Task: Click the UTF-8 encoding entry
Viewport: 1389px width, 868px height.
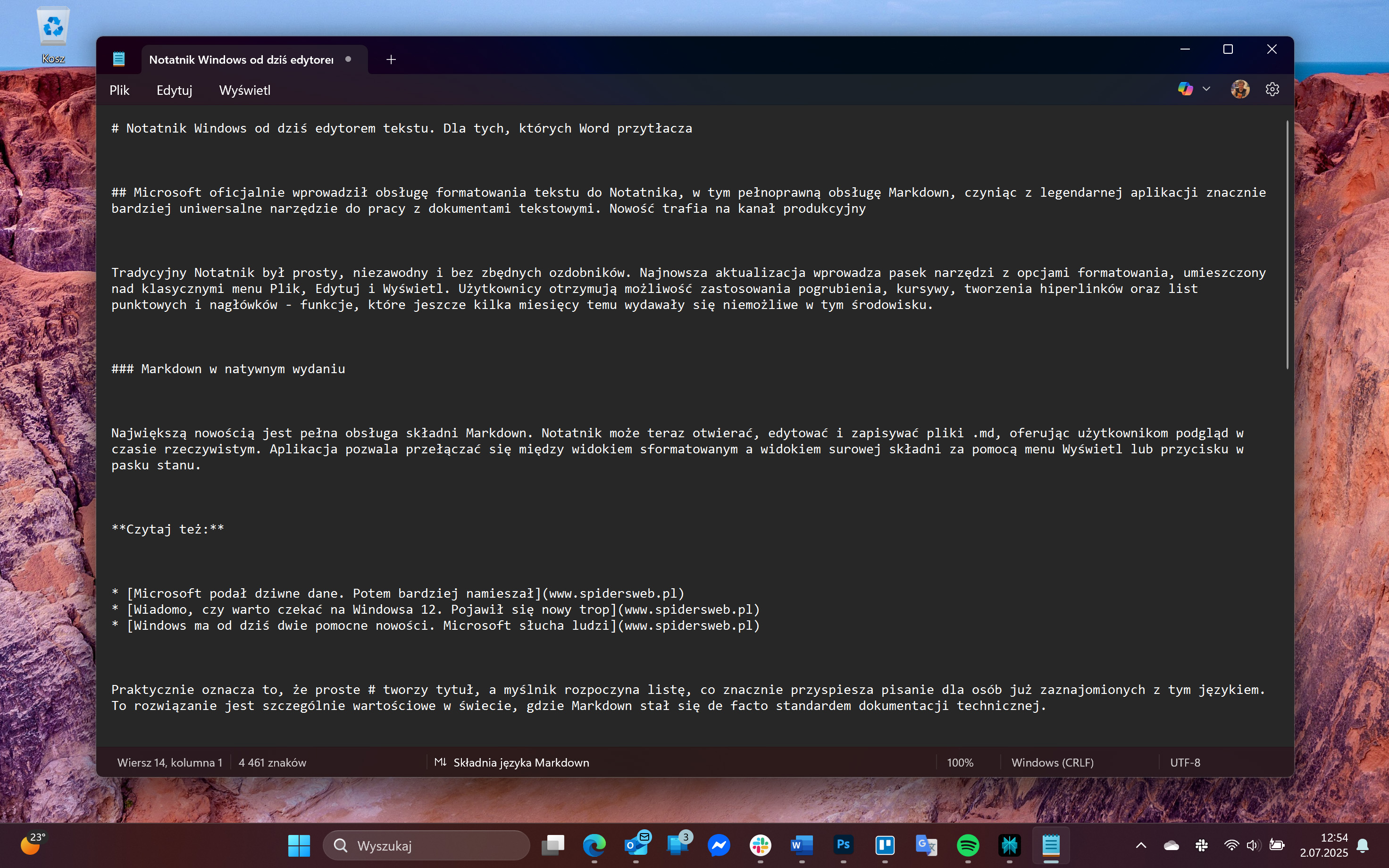Action: (x=1185, y=762)
